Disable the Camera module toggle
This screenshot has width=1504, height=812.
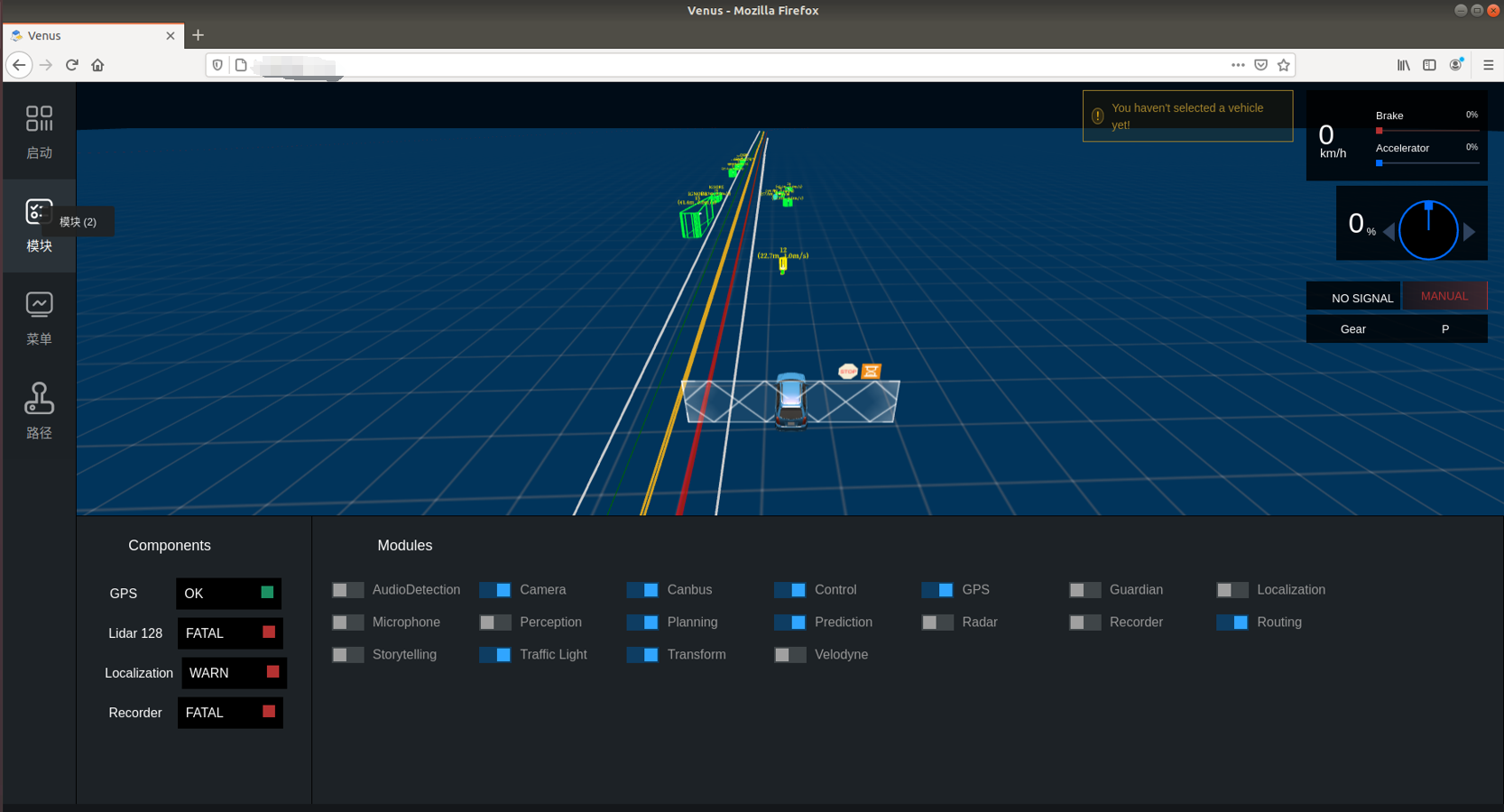(495, 590)
